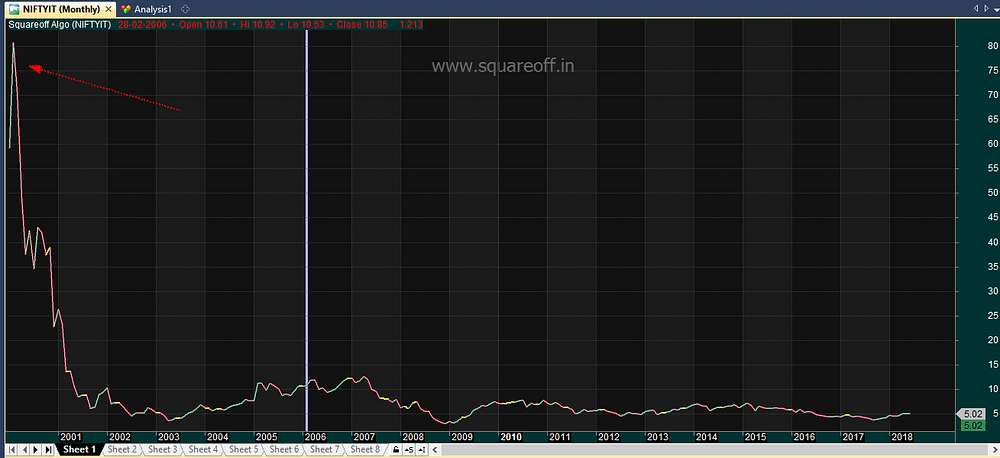The height and width of the screenshot is (458, 1000).
Task: Click the 2008 label on time axis
Action: tap(413, 437)
